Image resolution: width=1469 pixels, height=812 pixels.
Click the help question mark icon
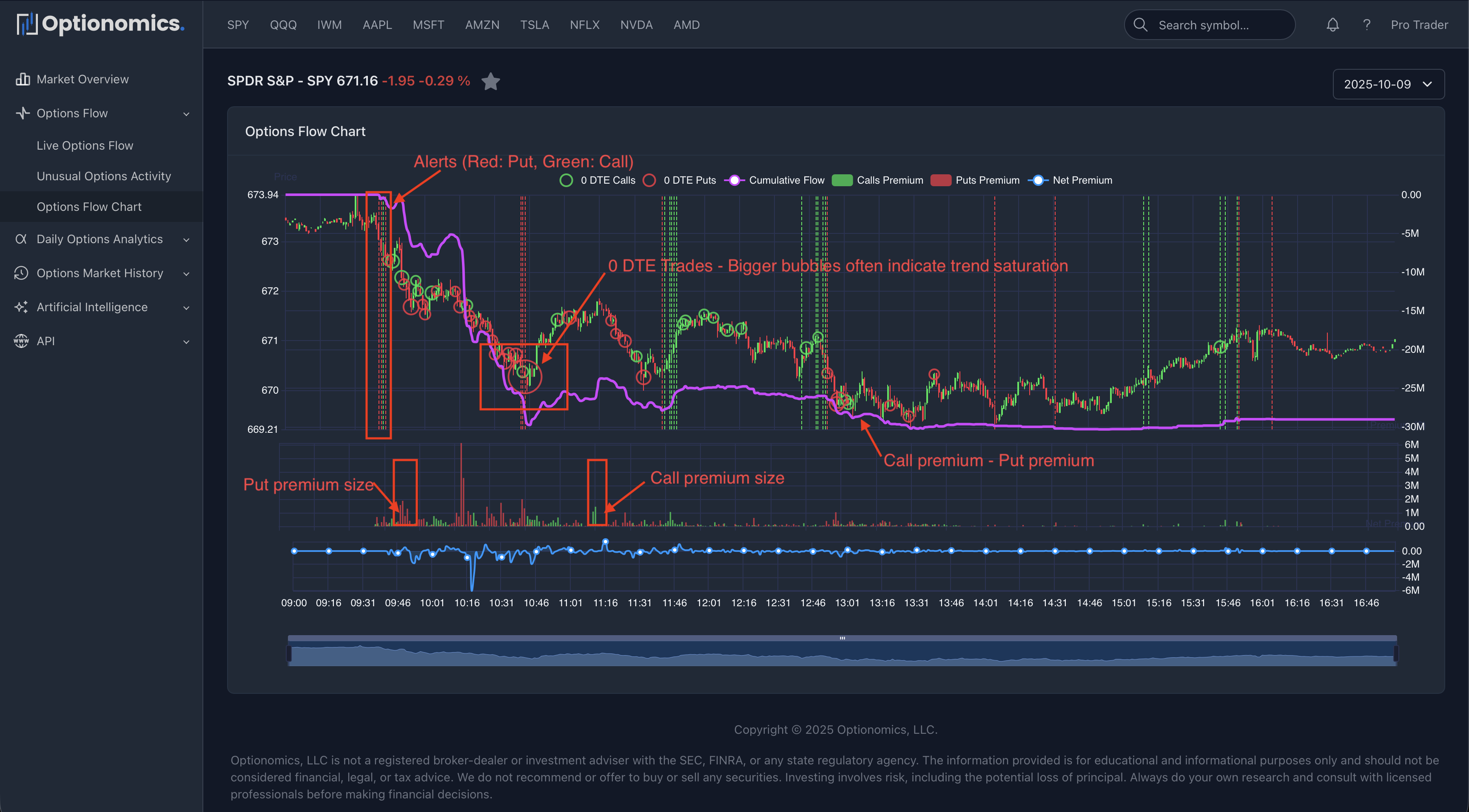coord(1367,25)
